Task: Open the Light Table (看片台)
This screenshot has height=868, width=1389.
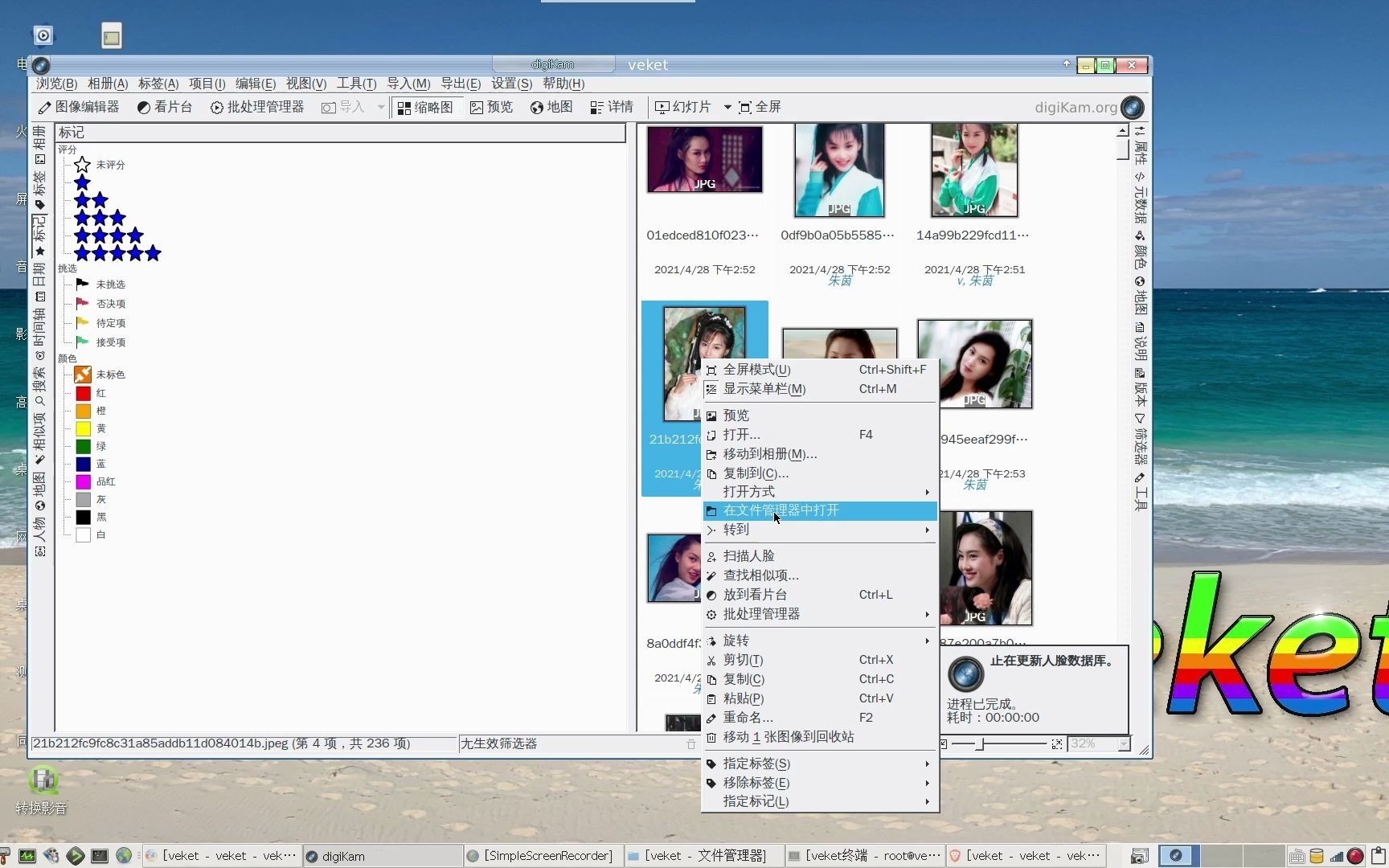Action: (x=165, y=107)
